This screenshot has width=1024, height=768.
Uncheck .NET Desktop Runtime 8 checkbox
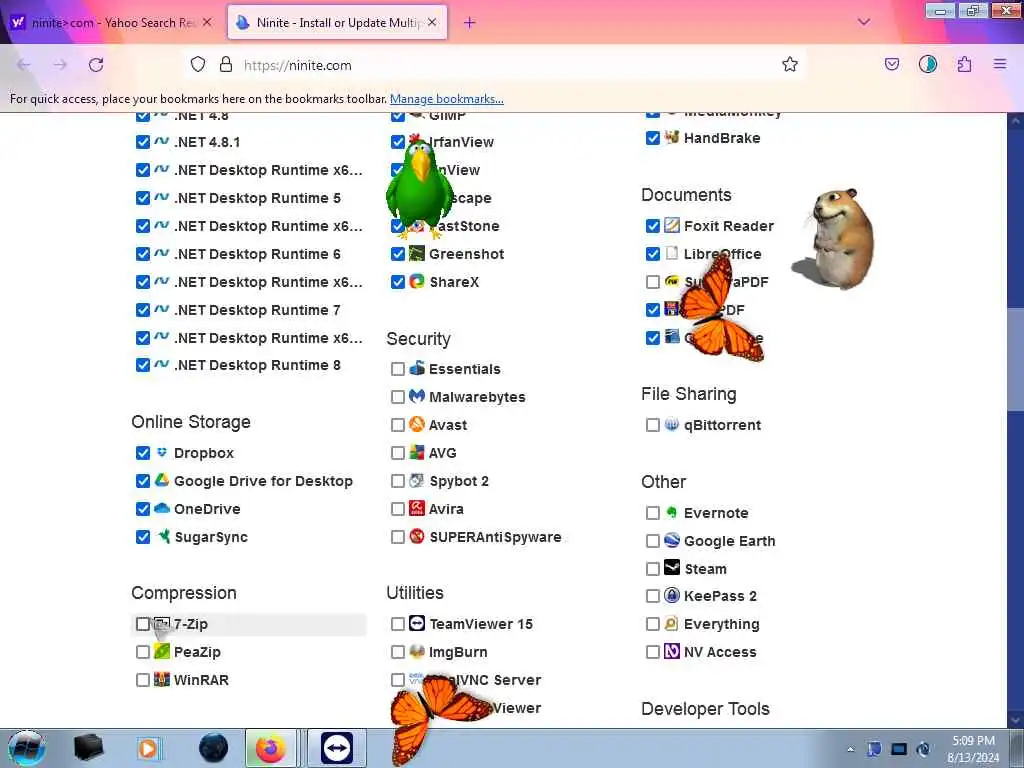142,365
